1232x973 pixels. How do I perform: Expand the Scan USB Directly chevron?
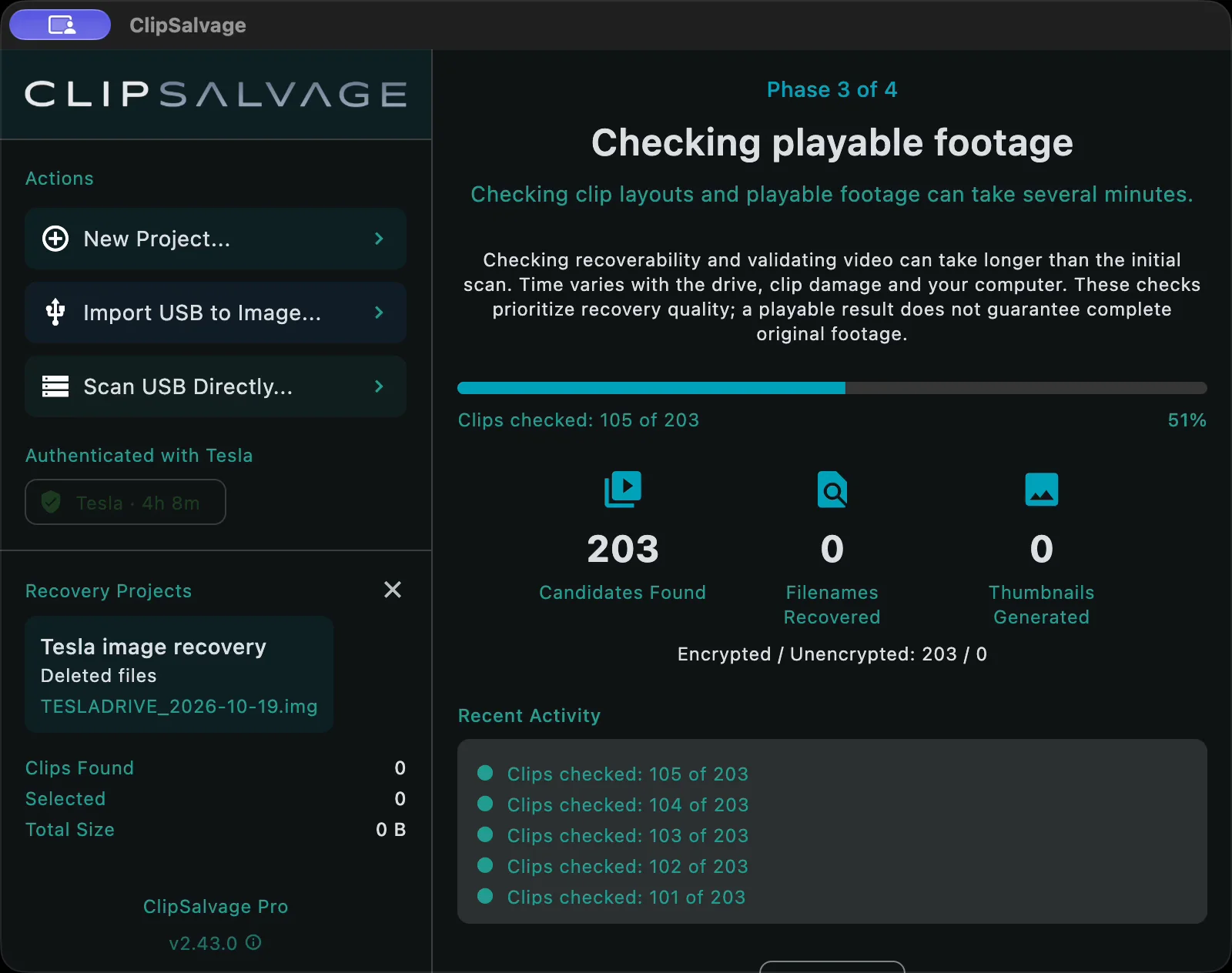(x=379, y=386)
